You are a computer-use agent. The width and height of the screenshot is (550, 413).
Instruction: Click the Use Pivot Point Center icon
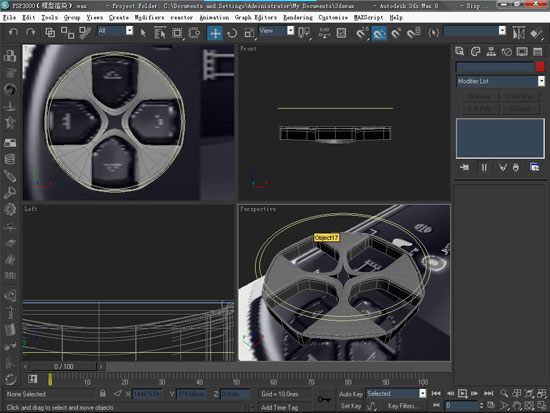pyautogui.click(x=304, y=33)
